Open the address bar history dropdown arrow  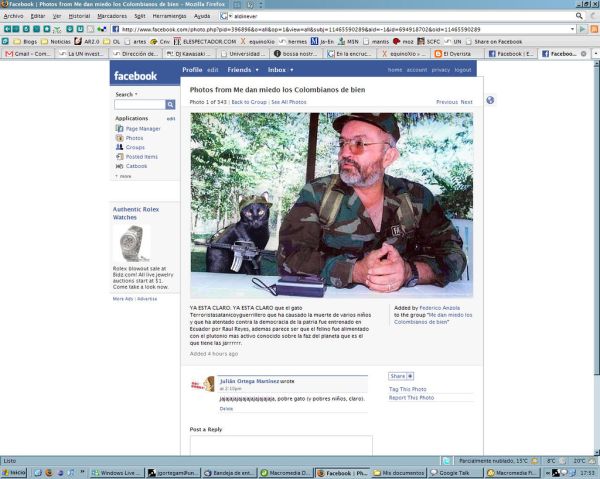pos(572,29)
